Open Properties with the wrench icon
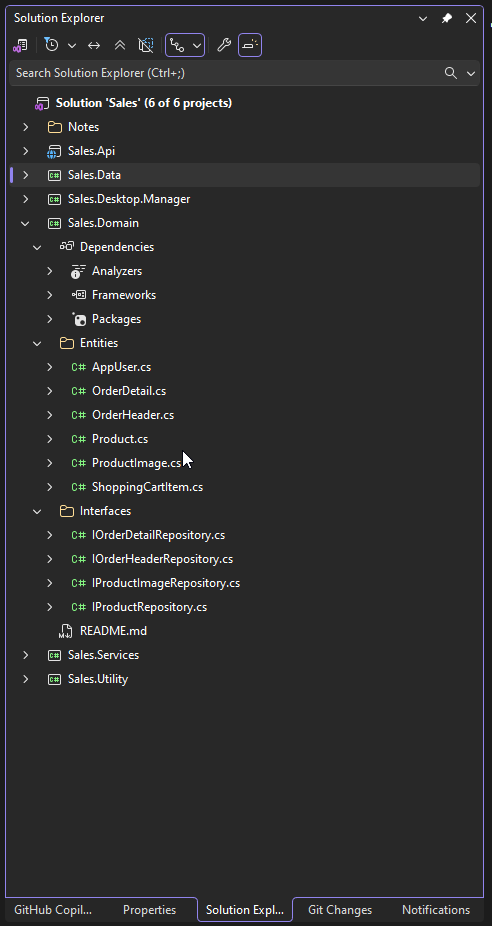492x926 pixels. 223,45
